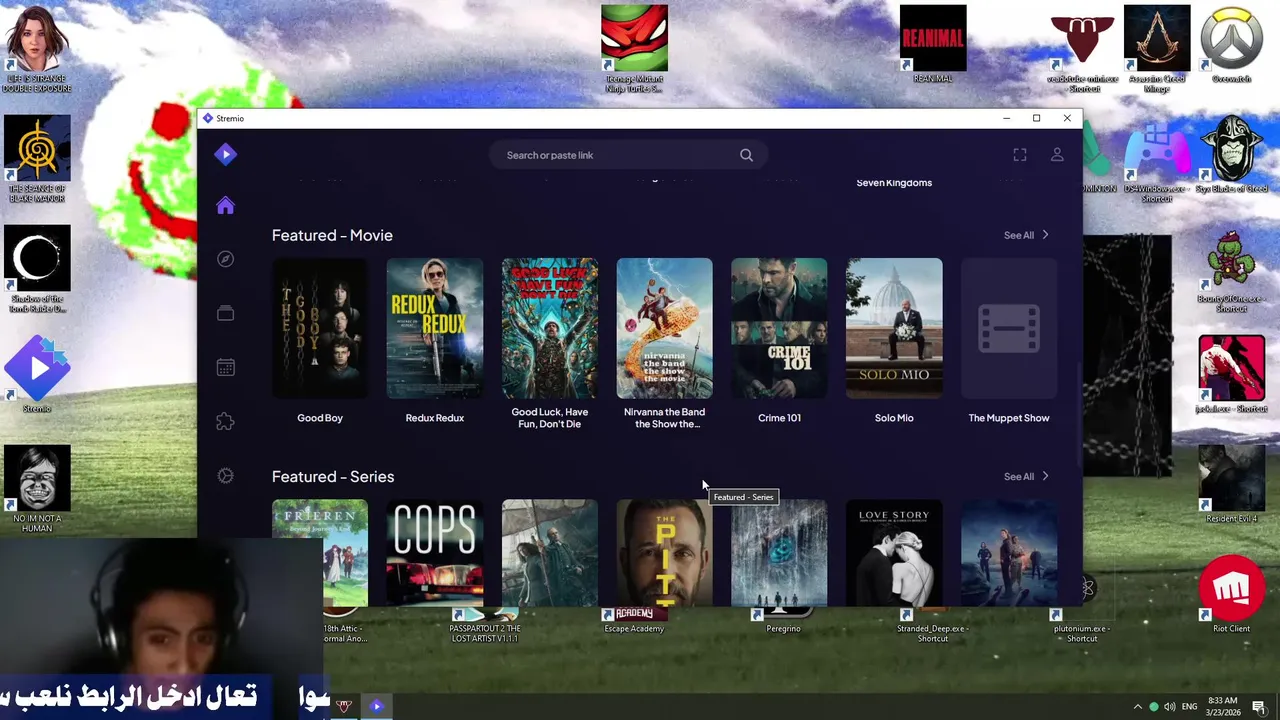Open the Solo Mio movie poster
The image size is (1280, 720).
click(x=894, y=328)
